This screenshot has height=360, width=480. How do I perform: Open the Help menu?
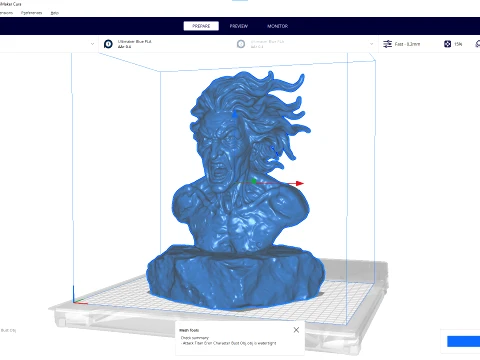coord(55,13)
